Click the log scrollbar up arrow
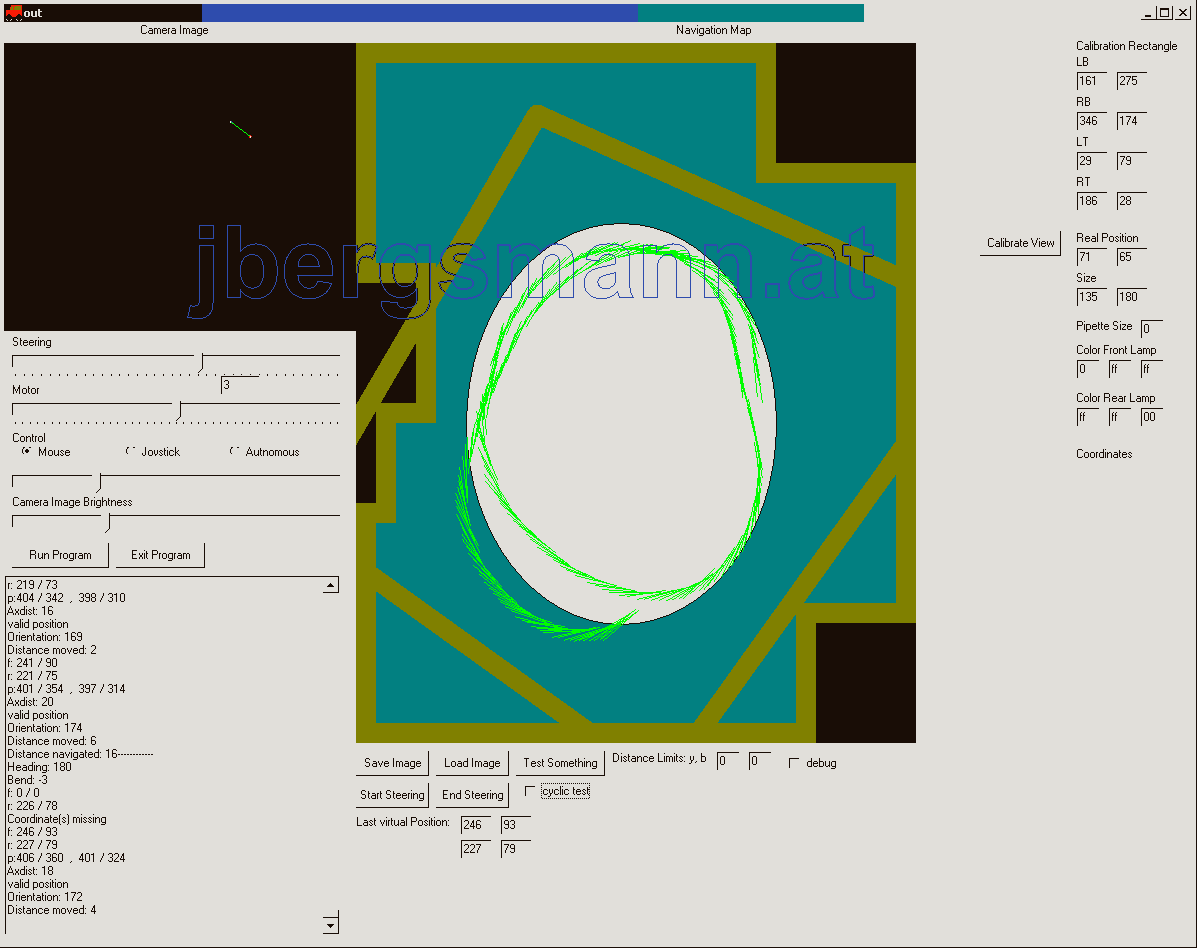1197x948 pixels. 331,585
